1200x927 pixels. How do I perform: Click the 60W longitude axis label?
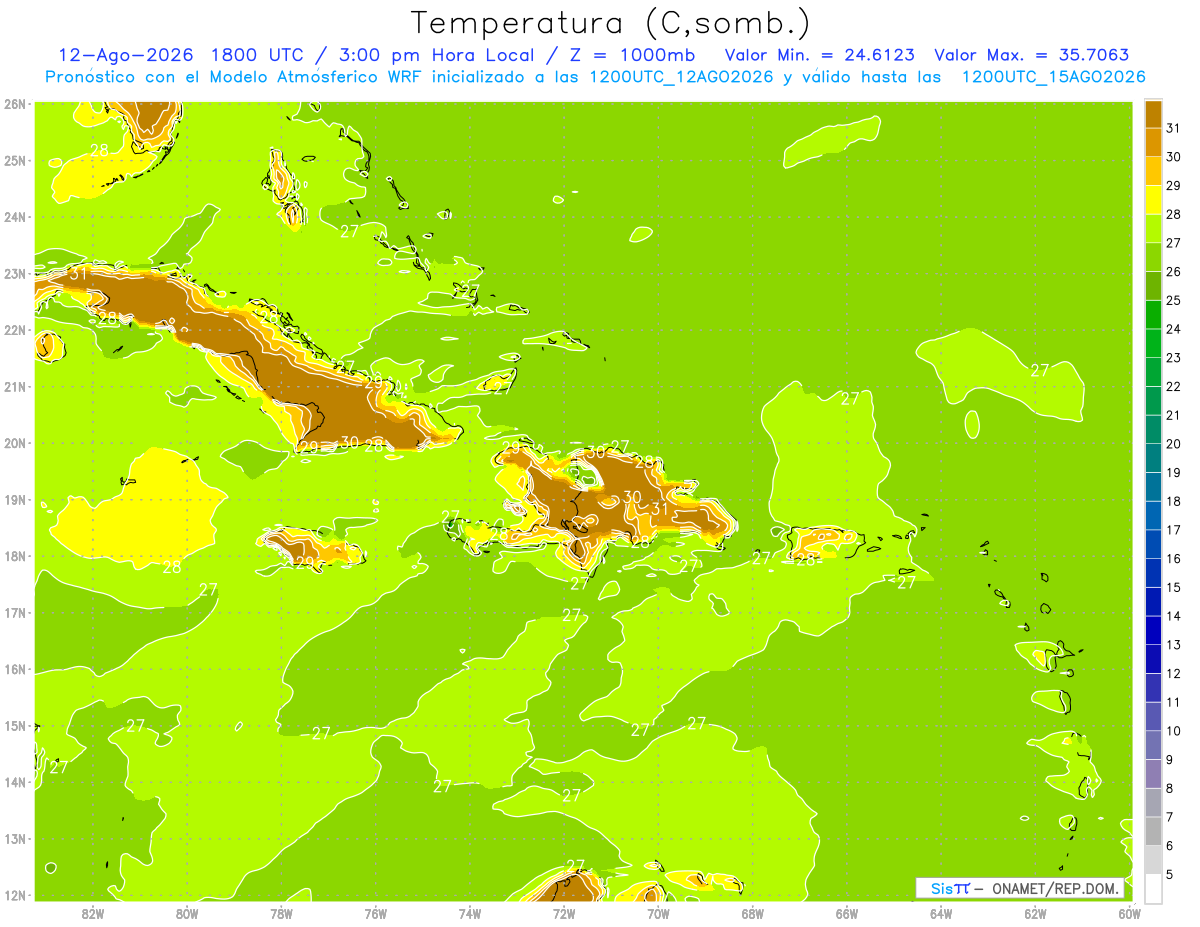[x=1129, y=913]
